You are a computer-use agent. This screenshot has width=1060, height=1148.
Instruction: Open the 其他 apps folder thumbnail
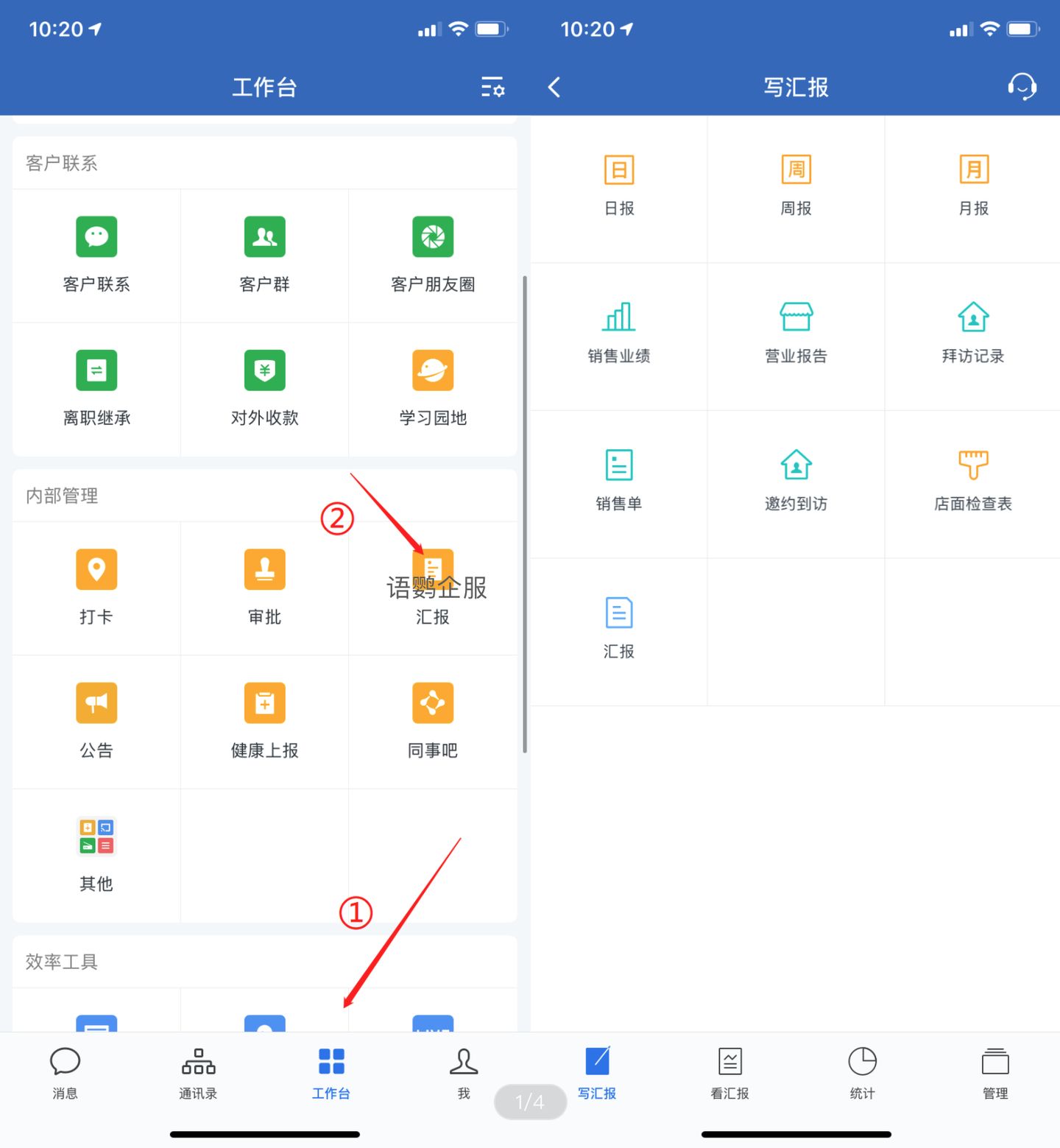(x=96, y=837)
